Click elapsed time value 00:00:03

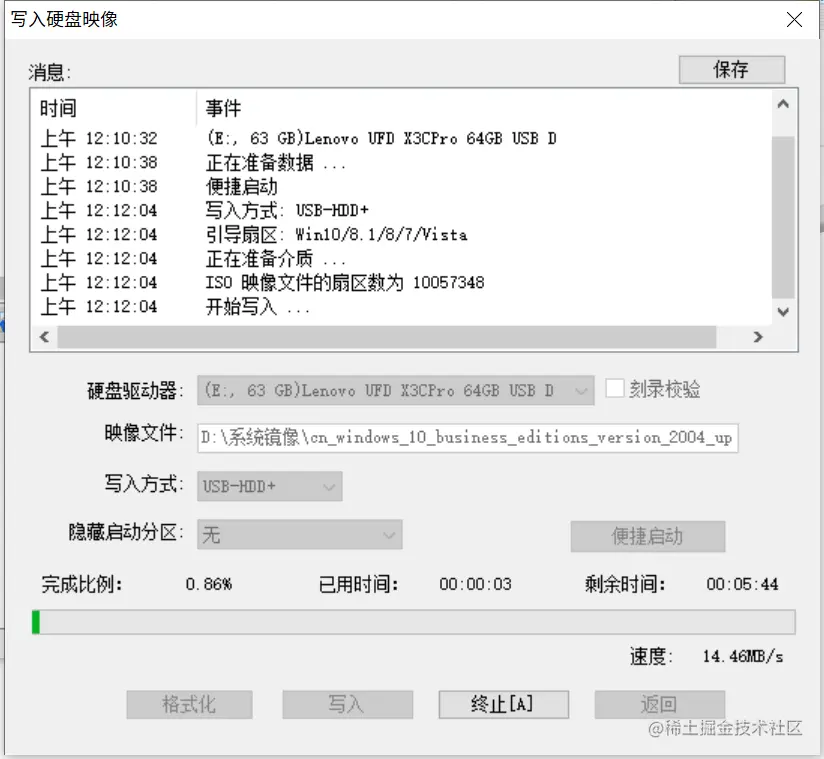[476, 584]
